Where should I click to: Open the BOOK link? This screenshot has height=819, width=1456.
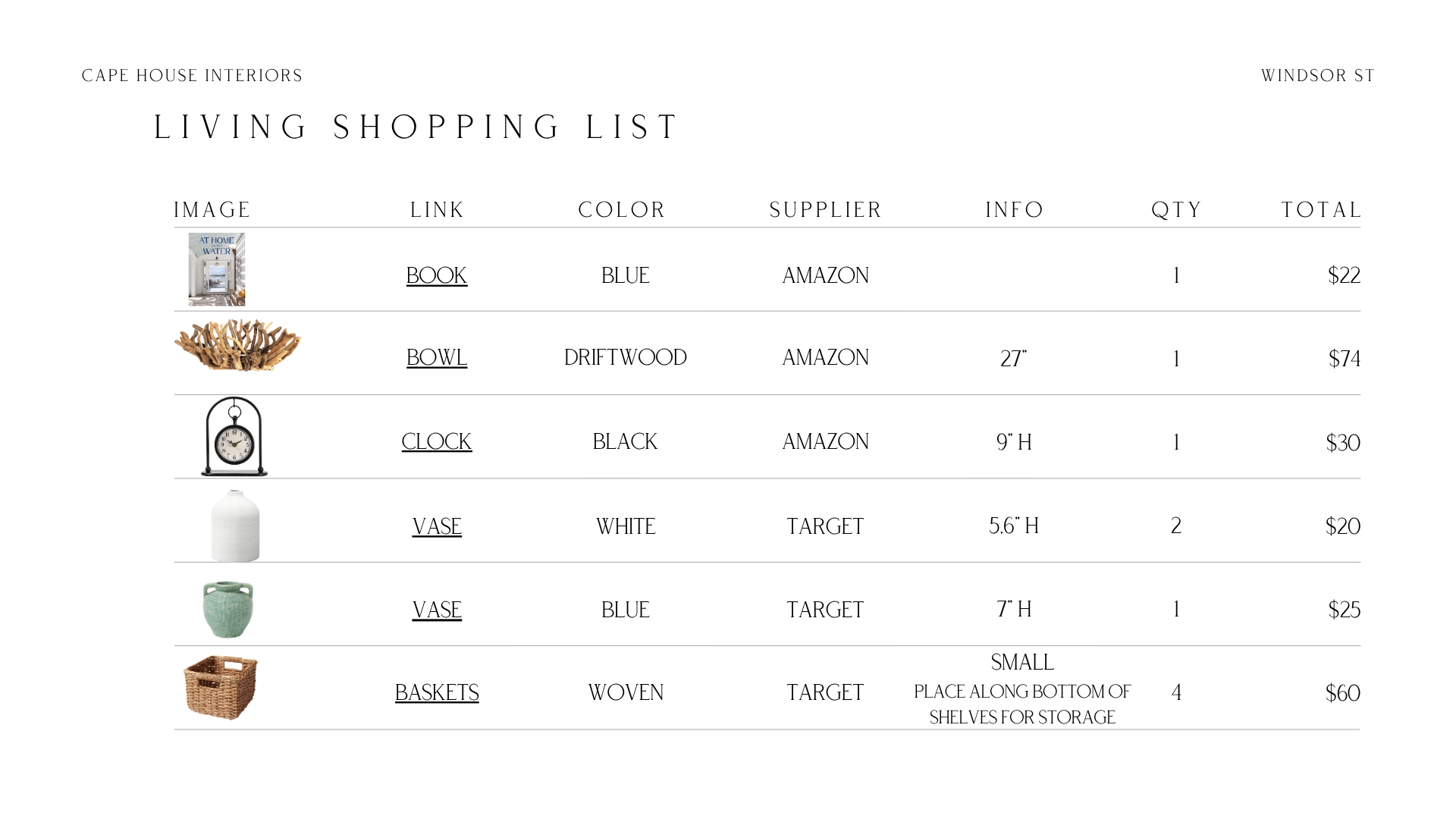coord(437,275)
